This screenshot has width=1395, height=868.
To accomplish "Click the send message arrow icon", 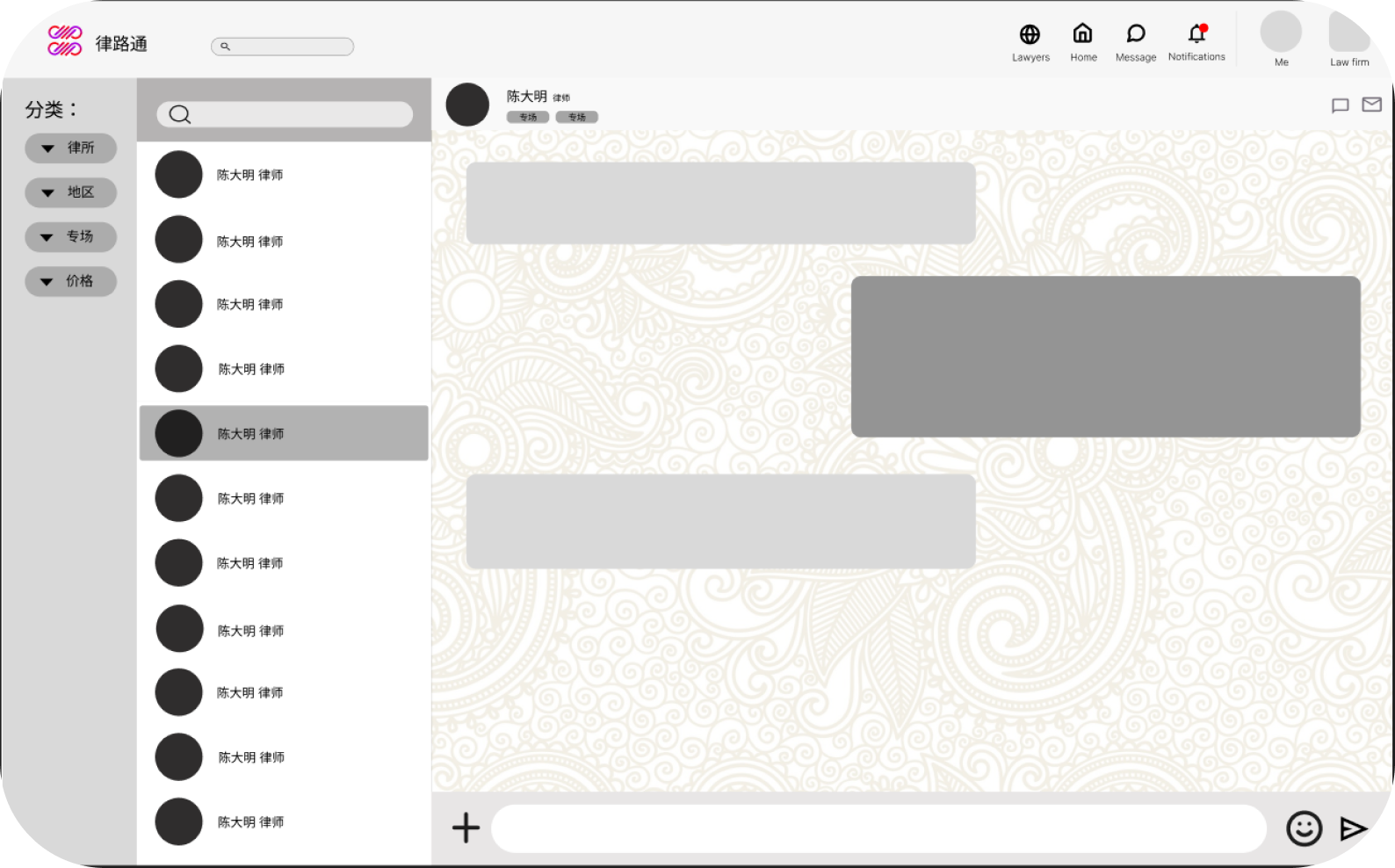I will 1353,828.
